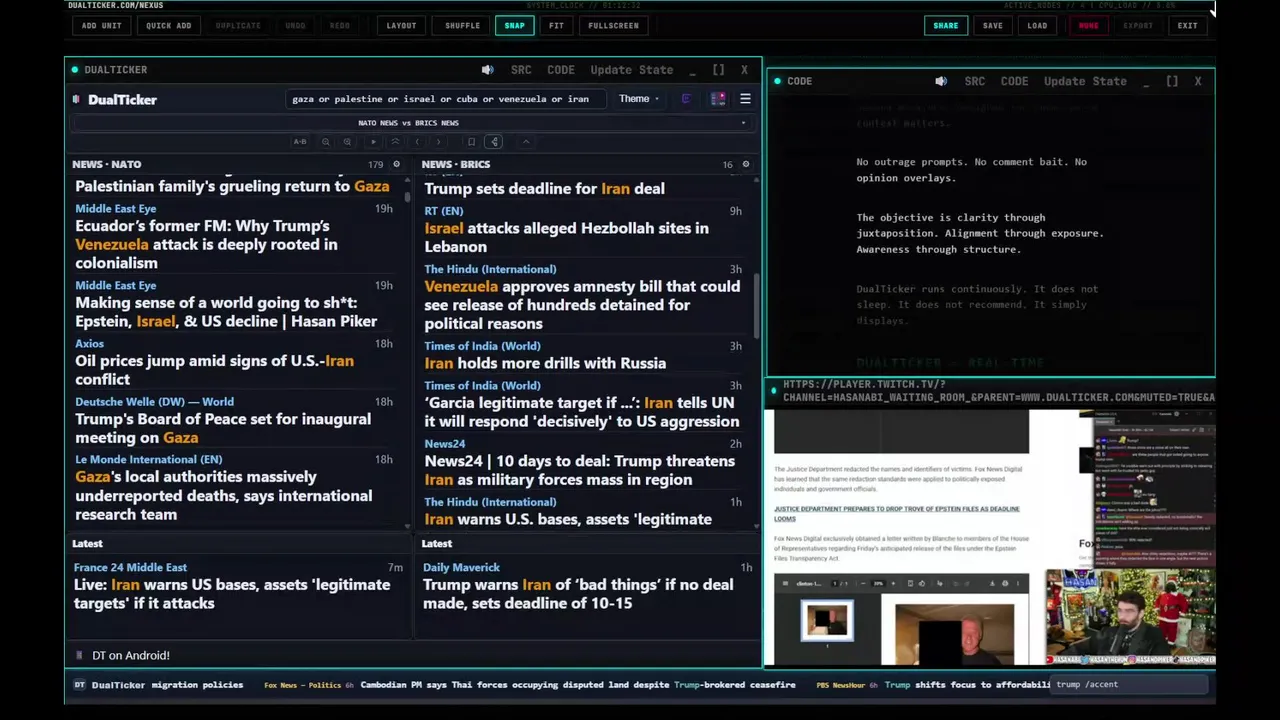Click the zoom in magnifier icon

click(347, 142)
